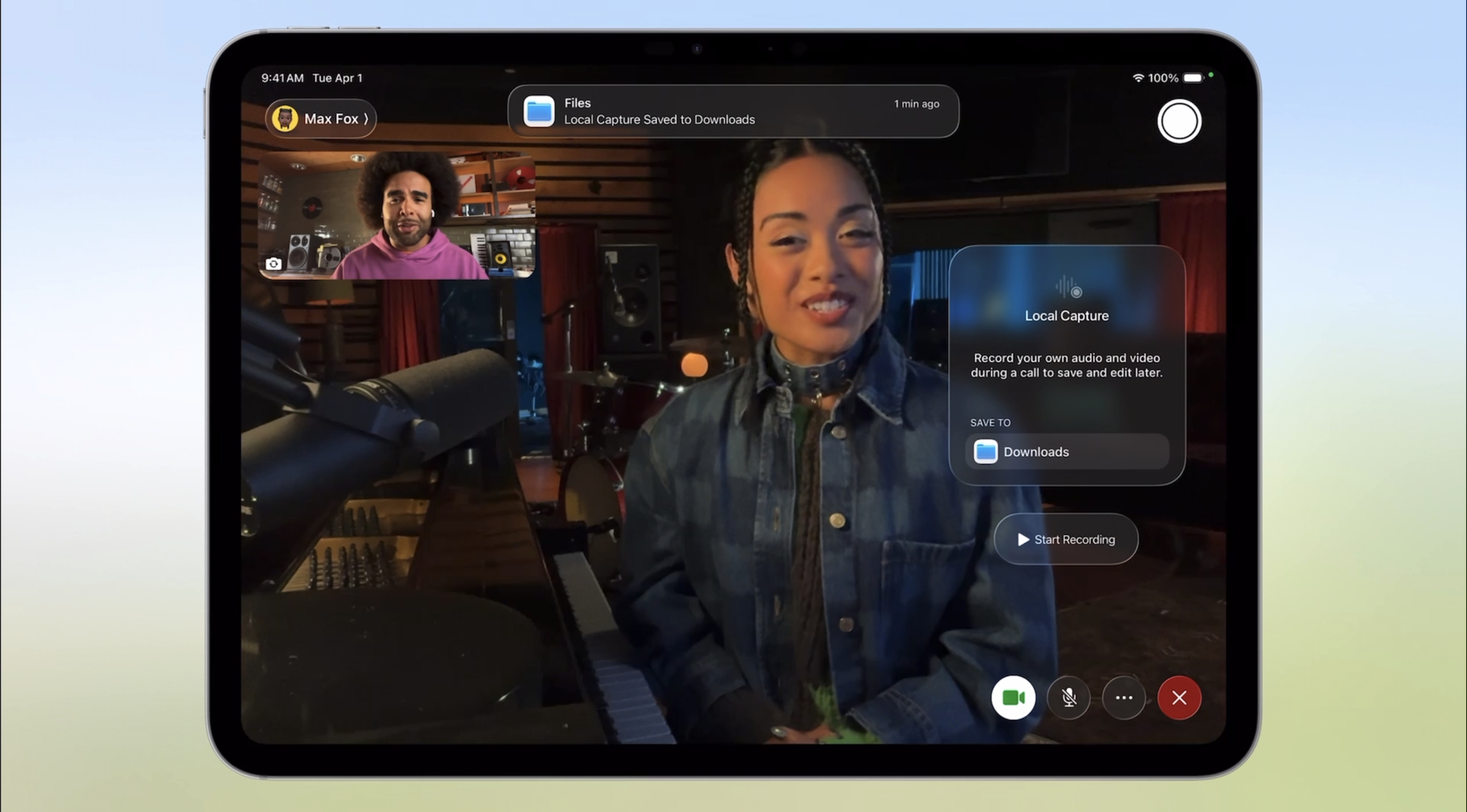Click the 1 min ago timestamp
This screenshot has height=812, width=1467.
click(x=916, y=104)
